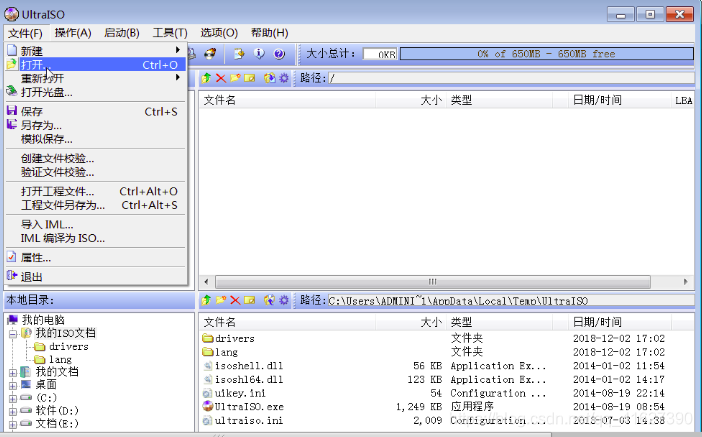Choose 模拟保存... menu entry
The height and width of the screenshot is (437, 702).
pyautogui.click(x=96, y=139)
